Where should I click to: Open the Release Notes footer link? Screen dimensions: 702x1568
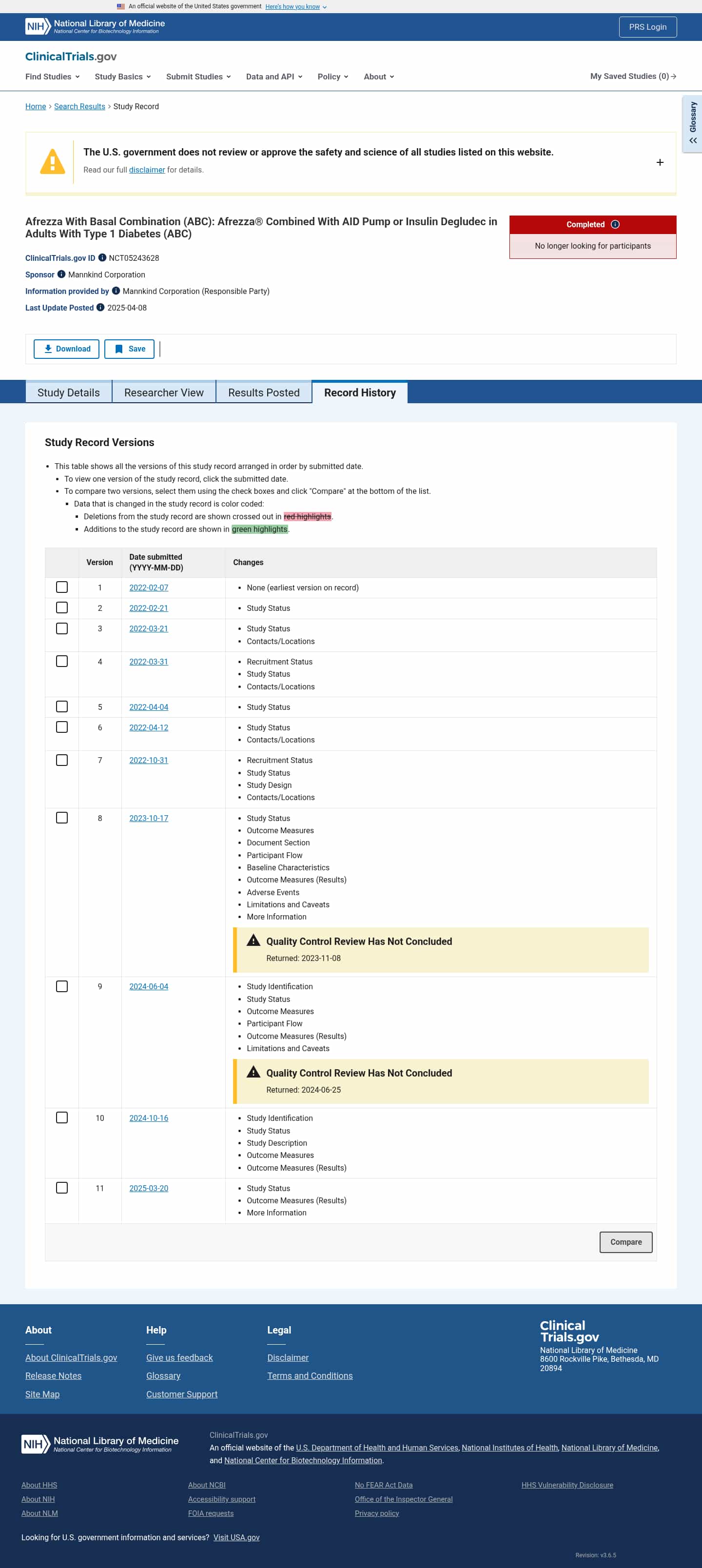click(53, 1375)
